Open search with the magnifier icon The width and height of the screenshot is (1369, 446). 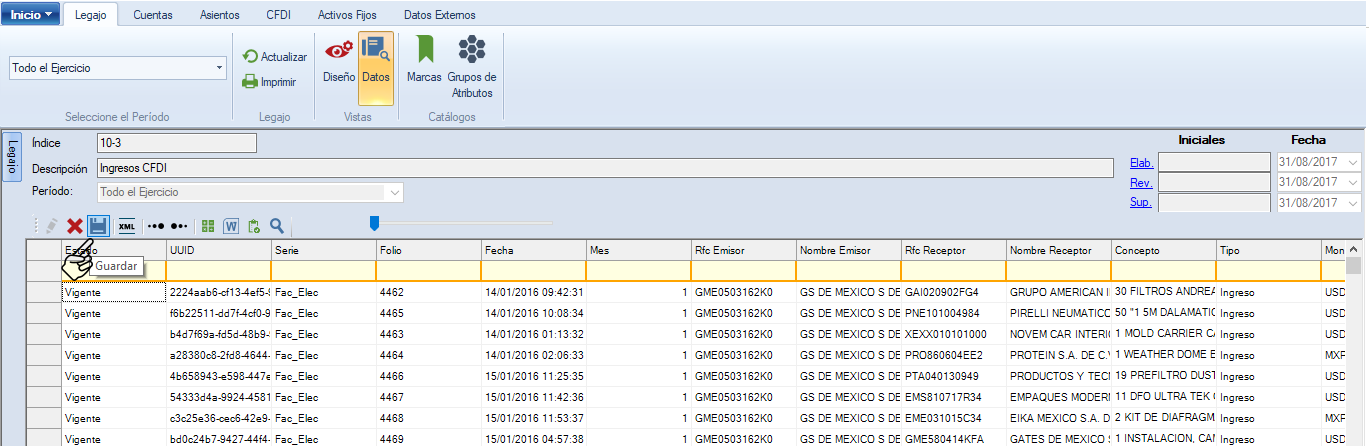[x=277, y=226]
